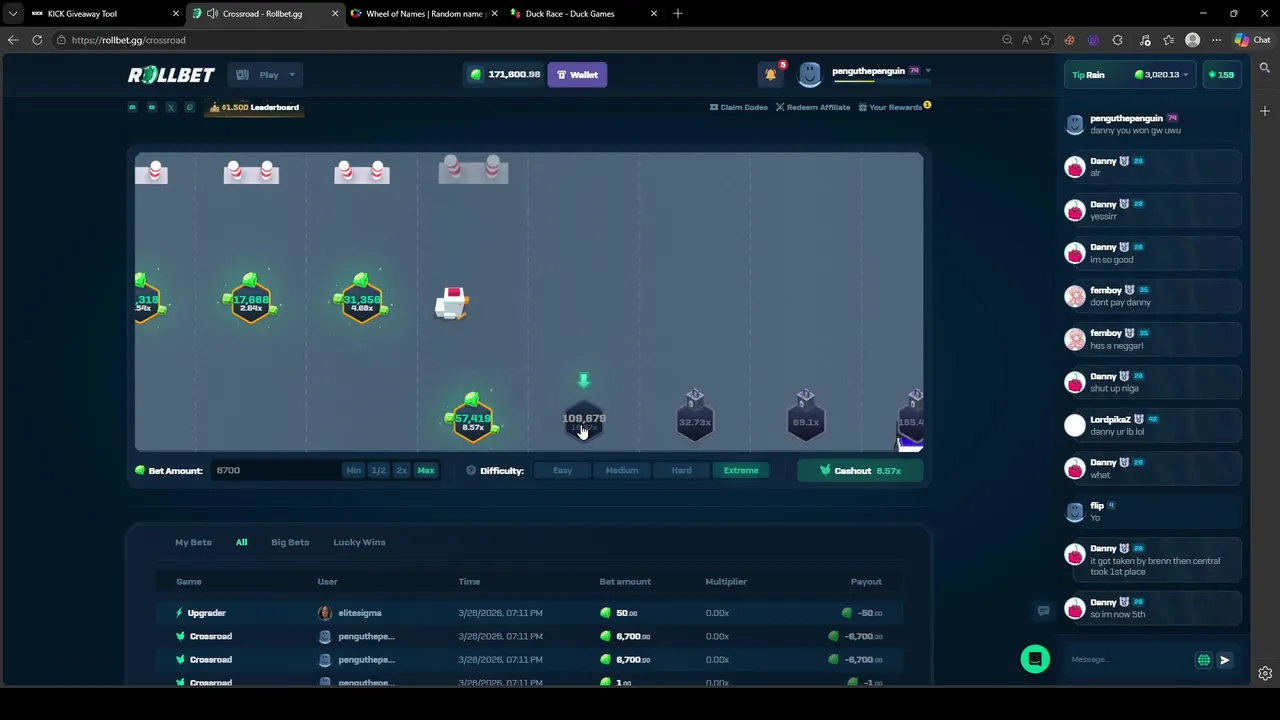The height and width of the screenshot is (720, 1280).
Task: Open chat language globe icon
Action: 1204,660
